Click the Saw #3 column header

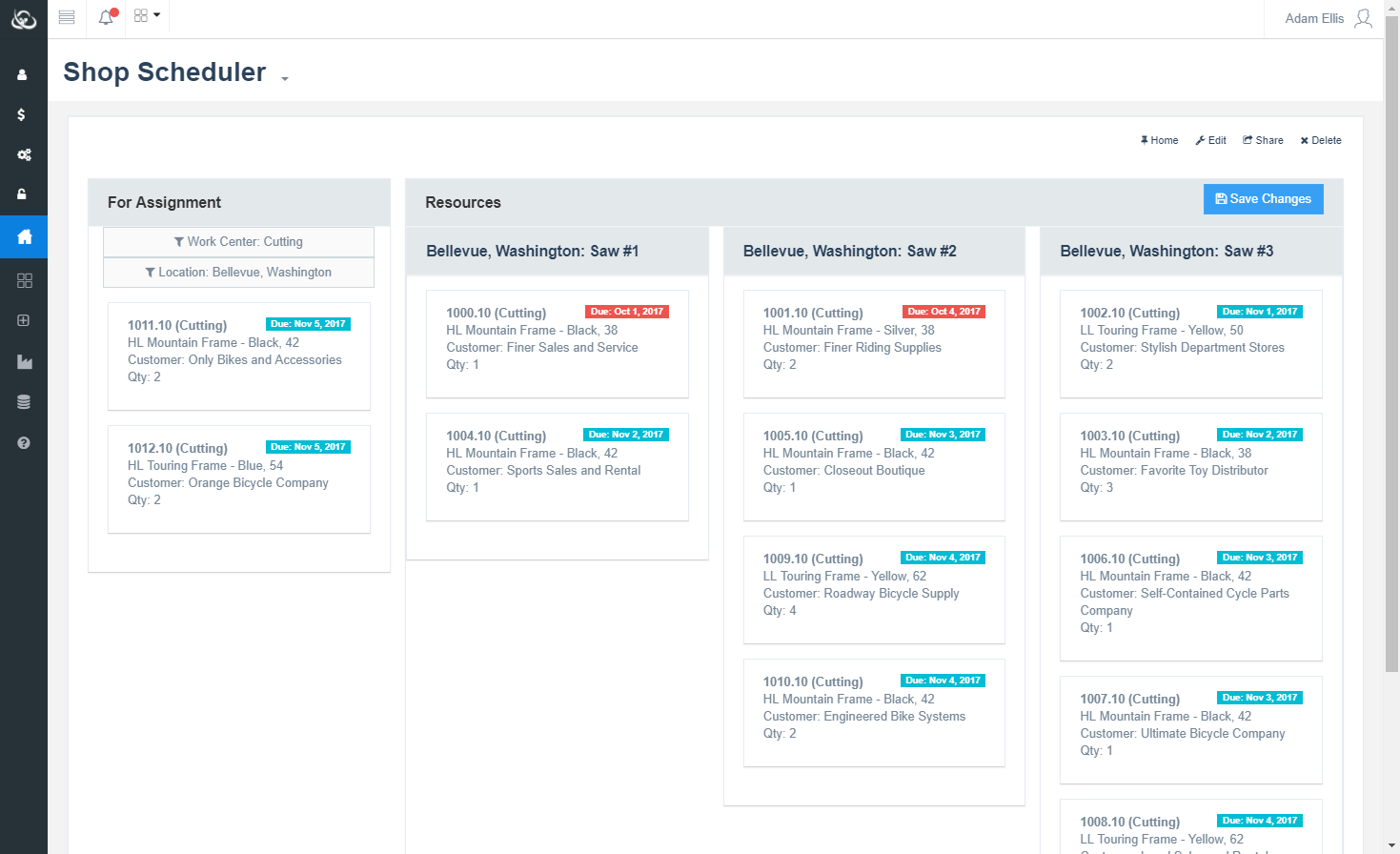pos(1191,252)
